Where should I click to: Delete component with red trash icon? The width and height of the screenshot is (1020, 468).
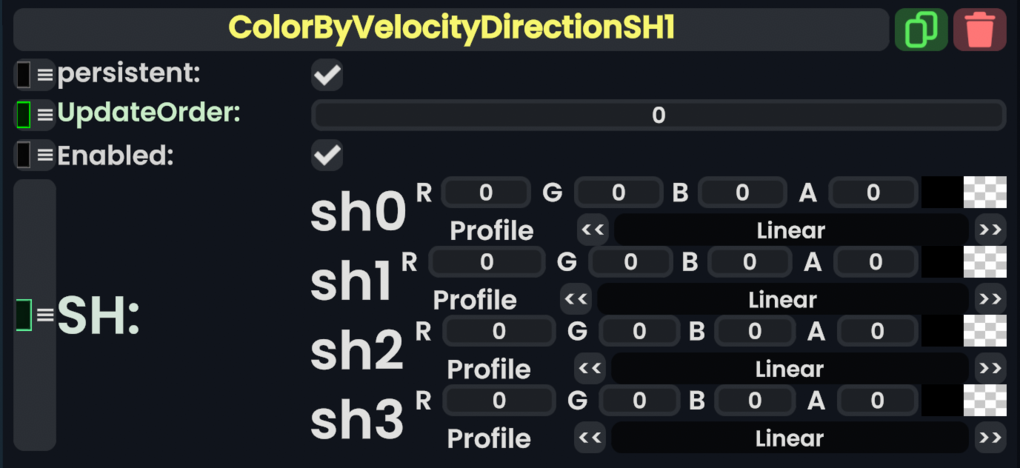tap(979, 29)
